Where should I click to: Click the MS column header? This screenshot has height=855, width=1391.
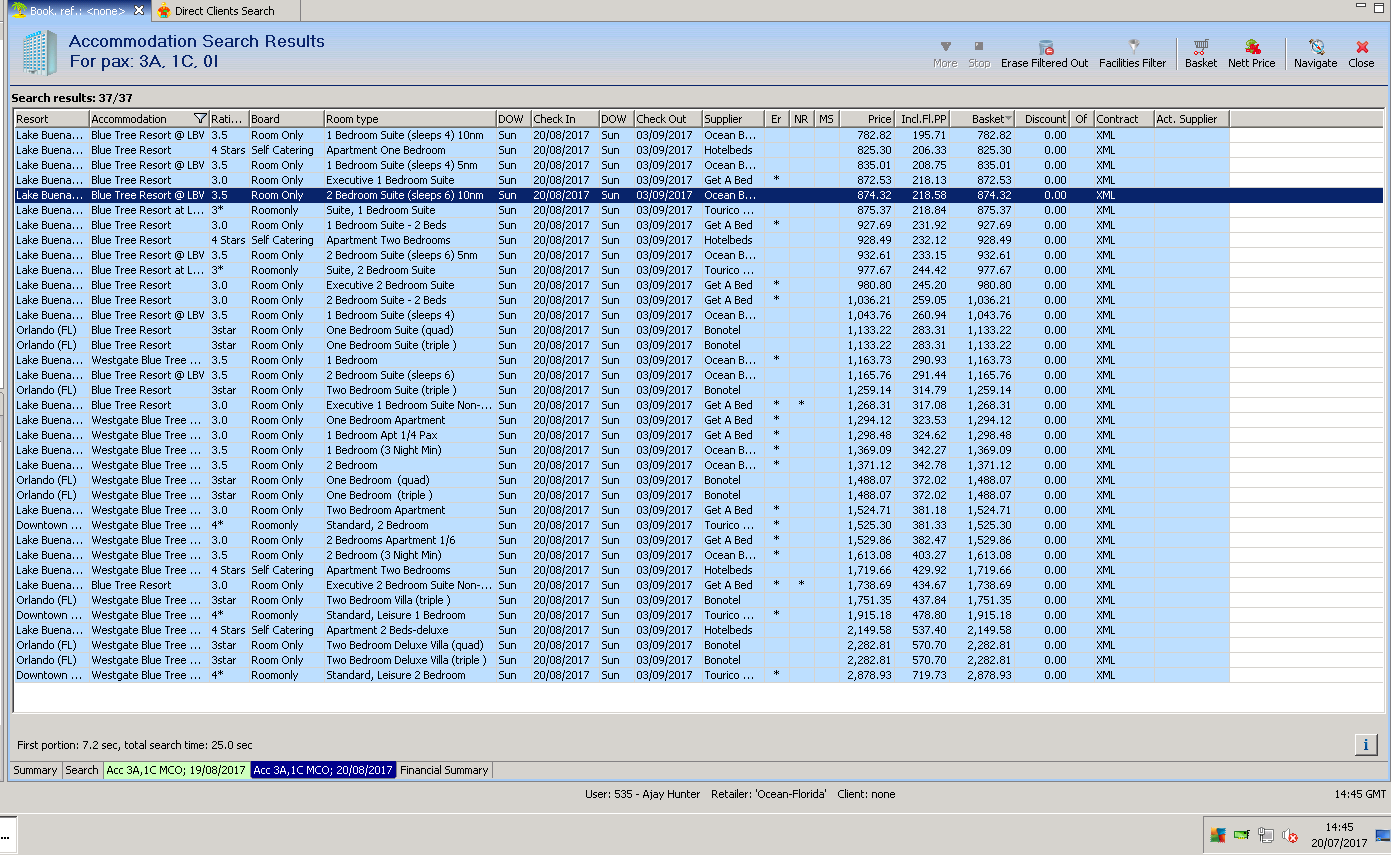point(826,119)
